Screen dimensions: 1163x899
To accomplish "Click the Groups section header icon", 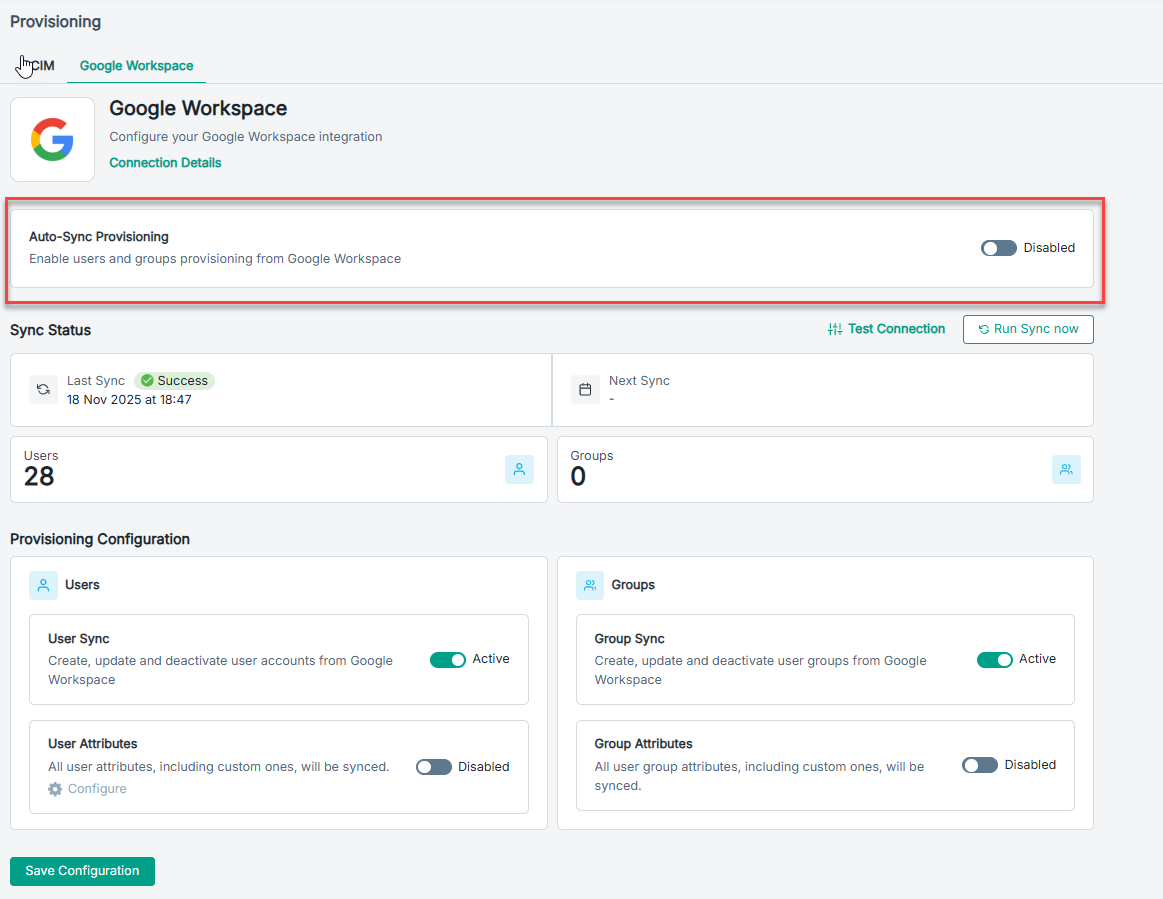I will coord(590,585).
